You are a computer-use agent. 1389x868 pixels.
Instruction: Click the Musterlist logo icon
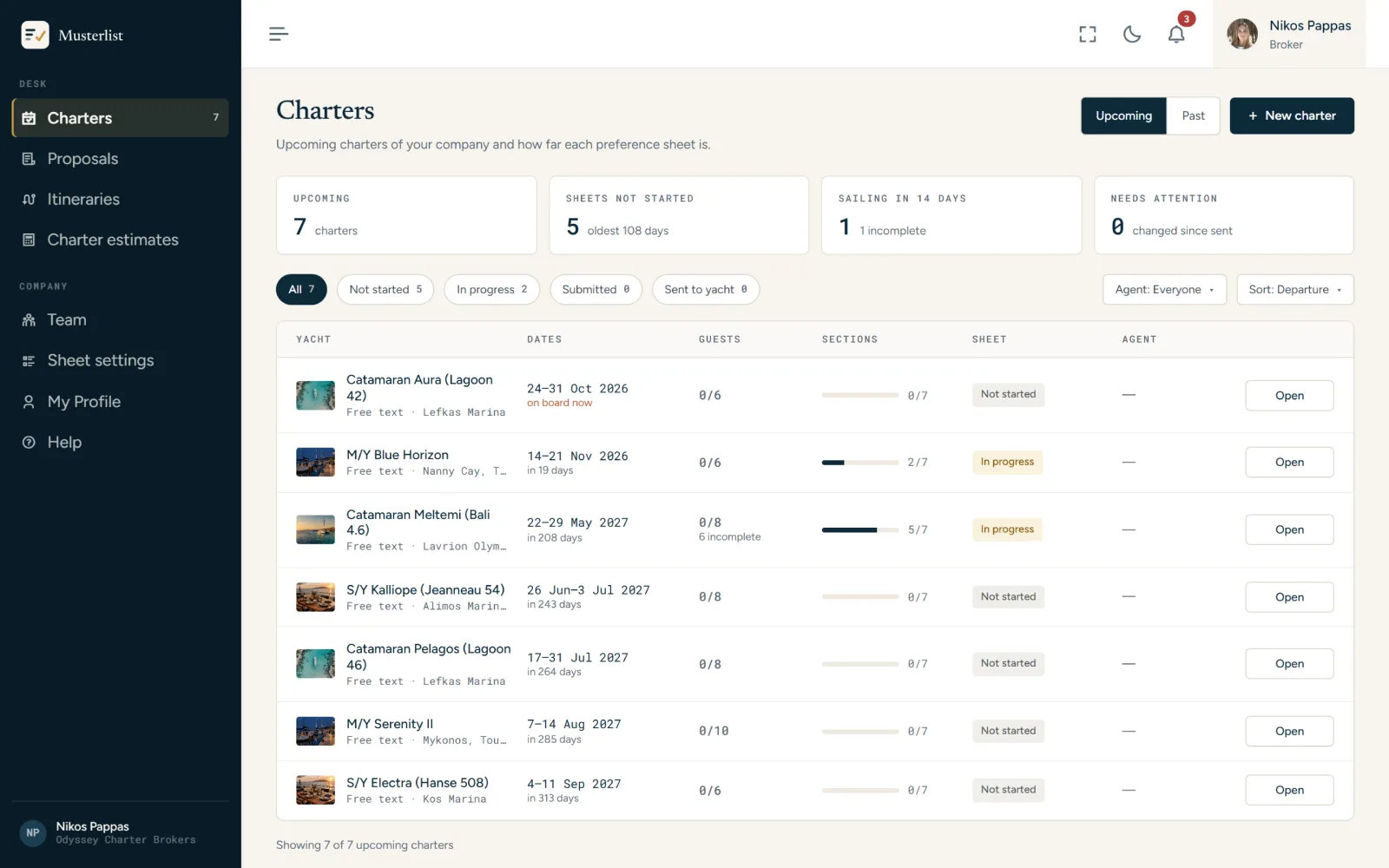click(x=35, y=35)
